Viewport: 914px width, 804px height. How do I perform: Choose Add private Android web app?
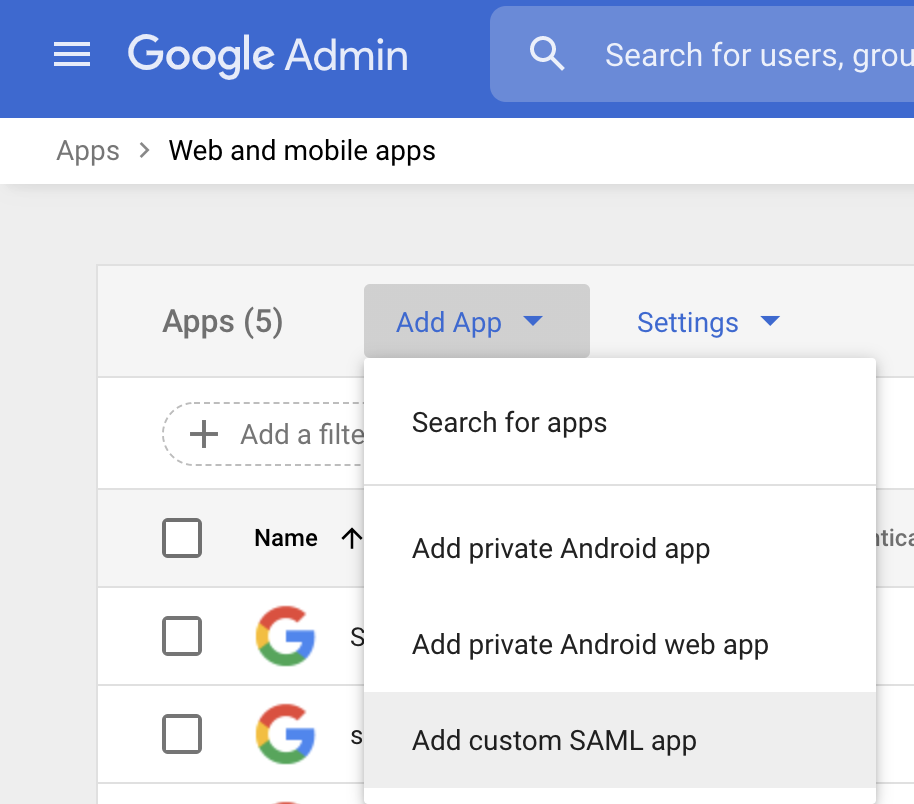click(620, 644)
